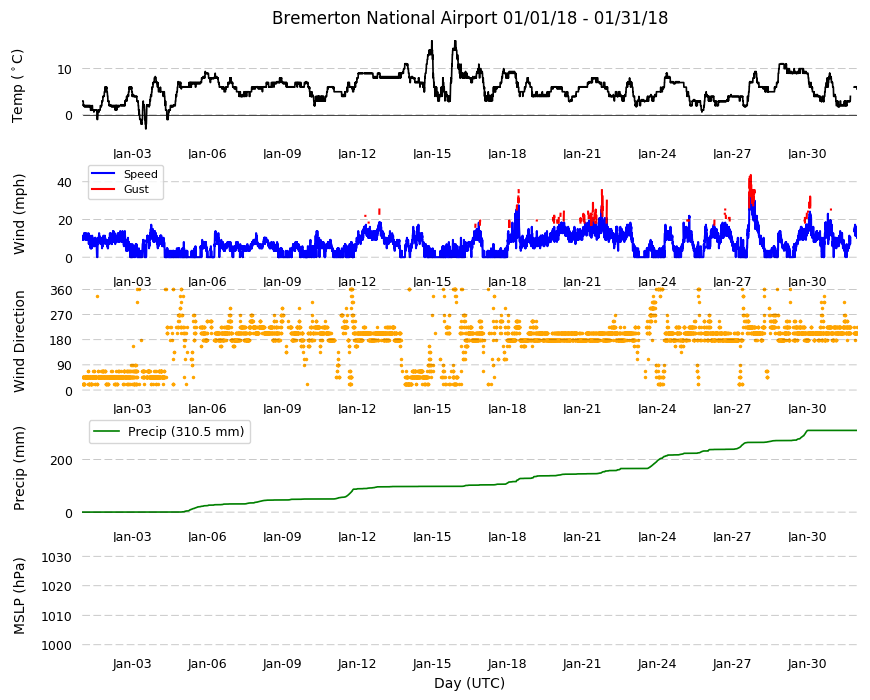Click the Wind Direction axis label
Image resolution: width=870 pixels, height=700 pixels.
19,342
